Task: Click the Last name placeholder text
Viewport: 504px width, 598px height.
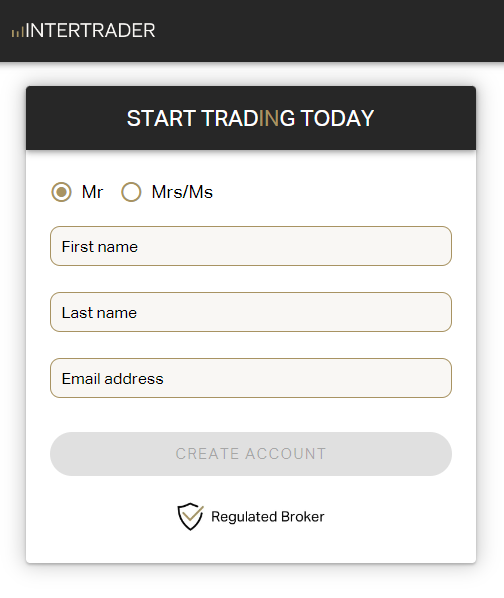Action: pyautogui.click(x=99, y=313)
